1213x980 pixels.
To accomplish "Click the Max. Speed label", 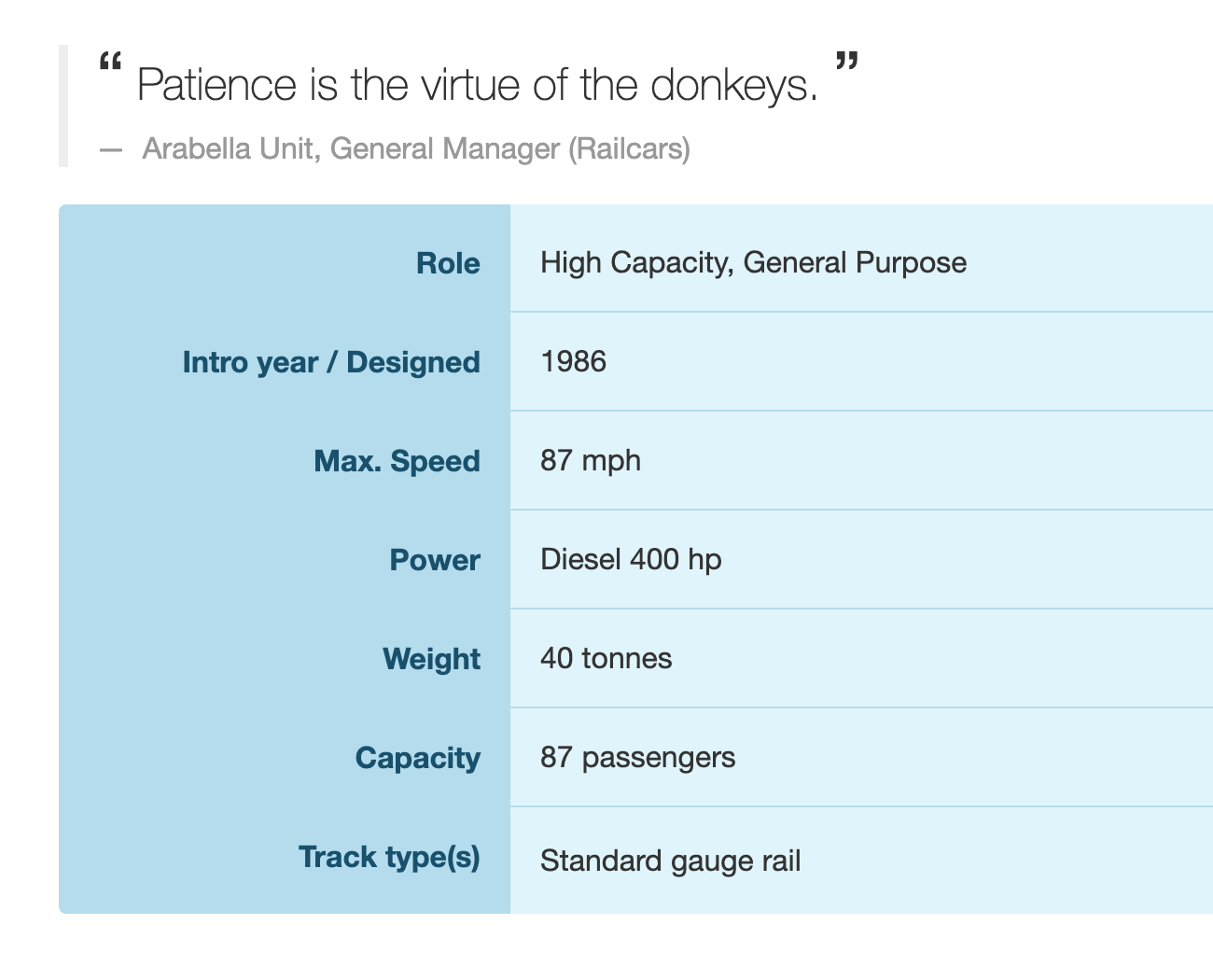I will pyautogui.click(x=397, y=461).
